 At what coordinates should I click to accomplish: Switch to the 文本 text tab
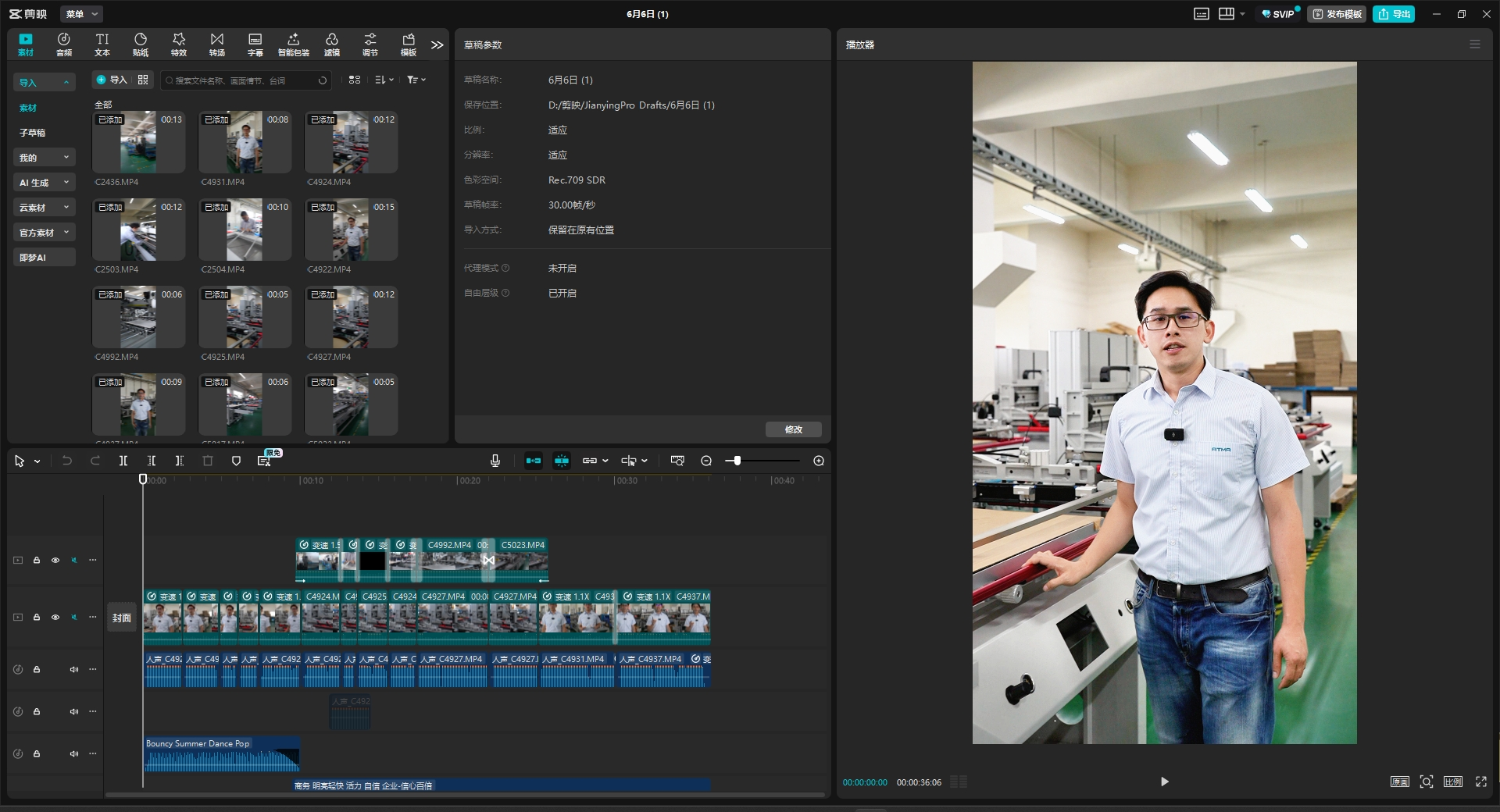(x=102, y=44)
